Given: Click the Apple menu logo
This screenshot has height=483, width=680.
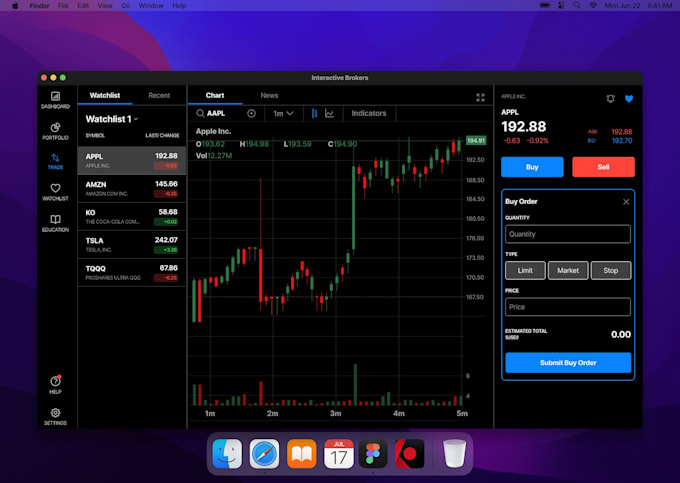Looking at the screenshot, I should click(x=15, y=6).
